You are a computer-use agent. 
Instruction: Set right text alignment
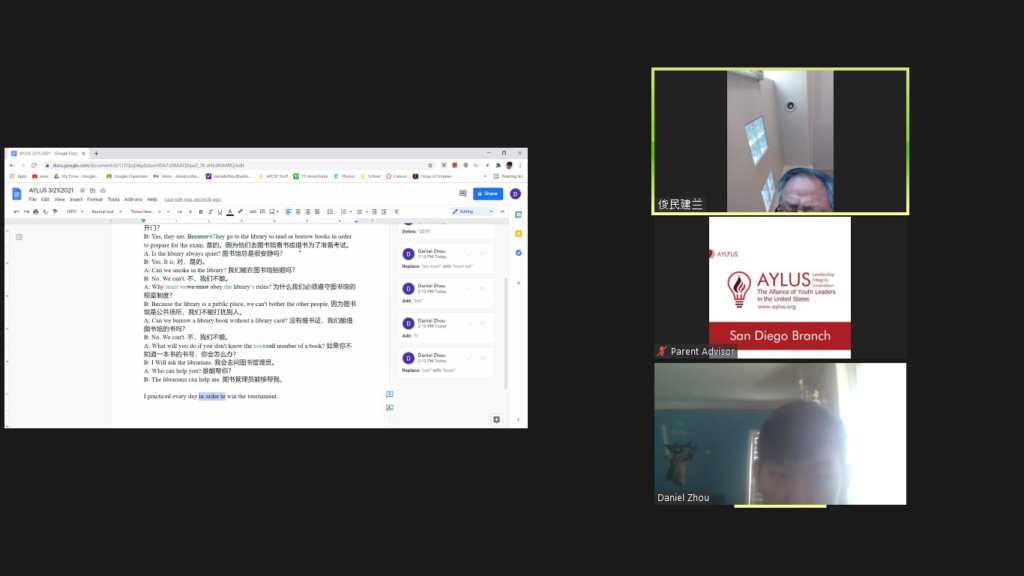[x=308, y=212]
